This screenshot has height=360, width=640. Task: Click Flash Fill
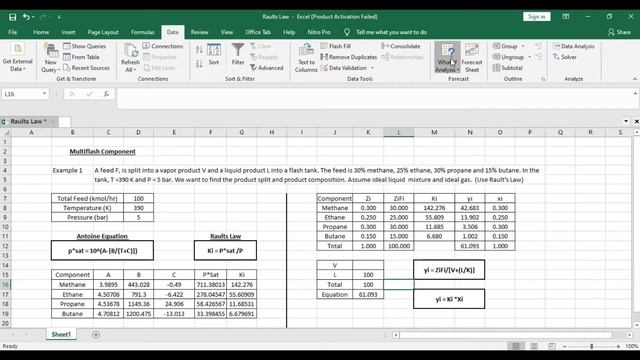point(336,46)
